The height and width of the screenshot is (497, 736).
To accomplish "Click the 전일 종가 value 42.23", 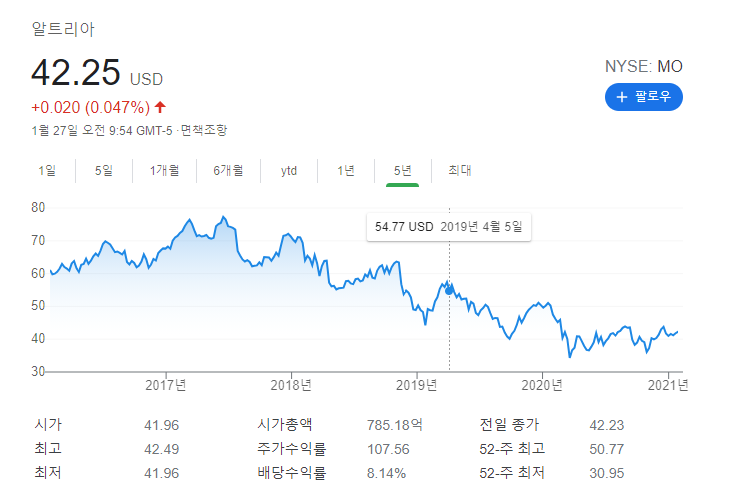I will pos(606,425).
